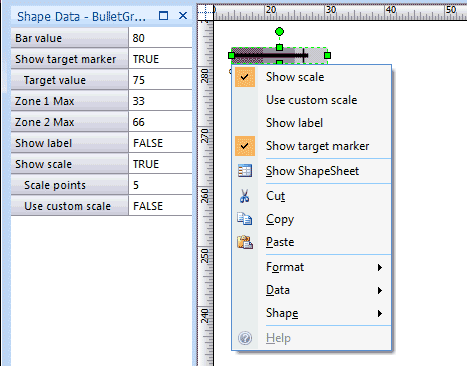
Task: Click the Target value row label
Action: (x=70, y=80)
